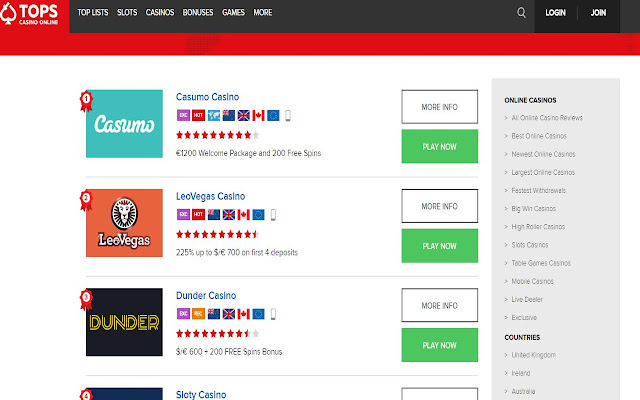Open the Games menu
Image resolution: width=640 pixels, height=400 pixels.
(233, 13)
